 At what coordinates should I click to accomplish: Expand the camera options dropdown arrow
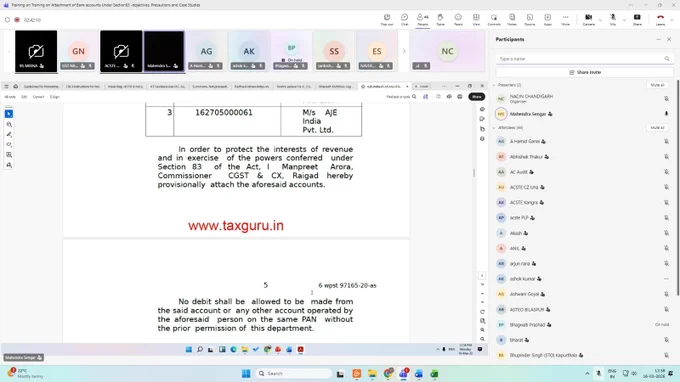coord(600,20)
